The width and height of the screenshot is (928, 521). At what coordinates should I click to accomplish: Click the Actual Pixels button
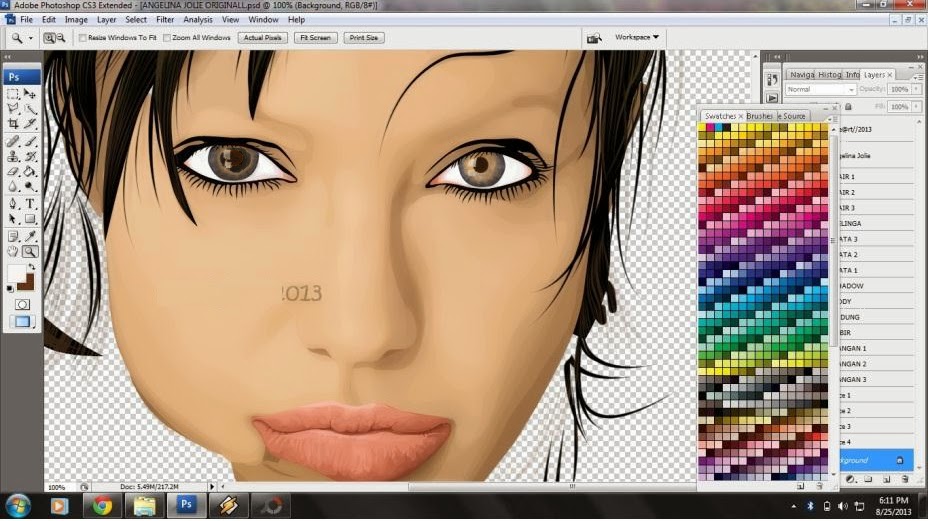click(x=263, y=38)
